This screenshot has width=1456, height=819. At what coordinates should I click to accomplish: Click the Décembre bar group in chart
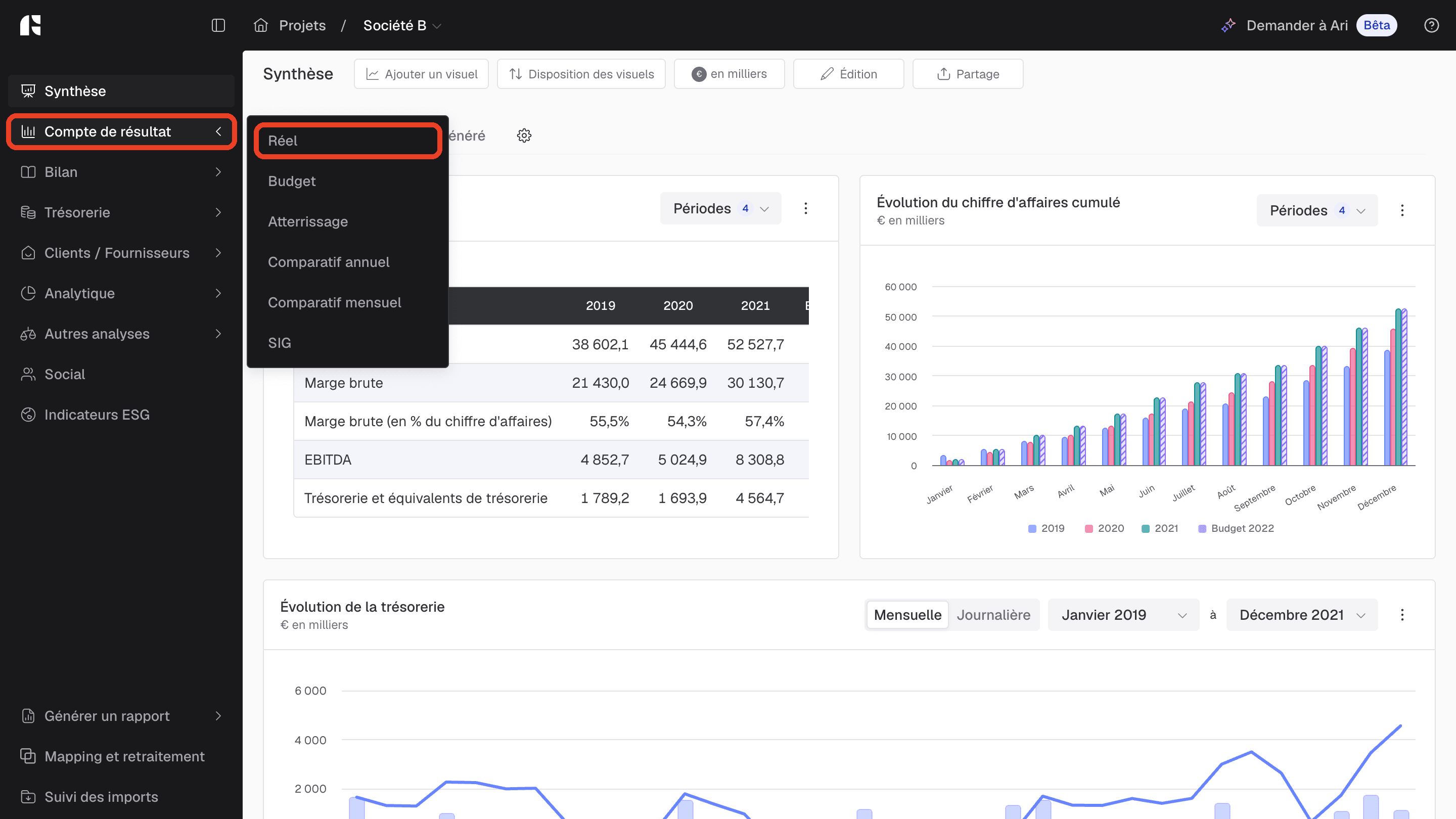pyautogui.click(x=1395, y=387)
